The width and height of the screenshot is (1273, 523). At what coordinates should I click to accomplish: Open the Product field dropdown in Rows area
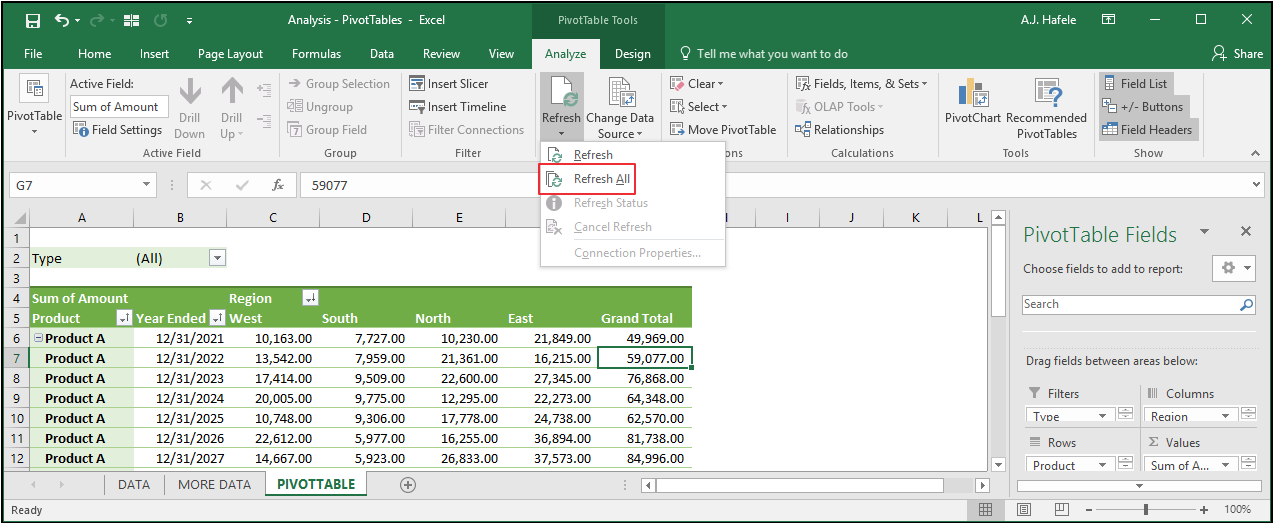point(1103,465)
